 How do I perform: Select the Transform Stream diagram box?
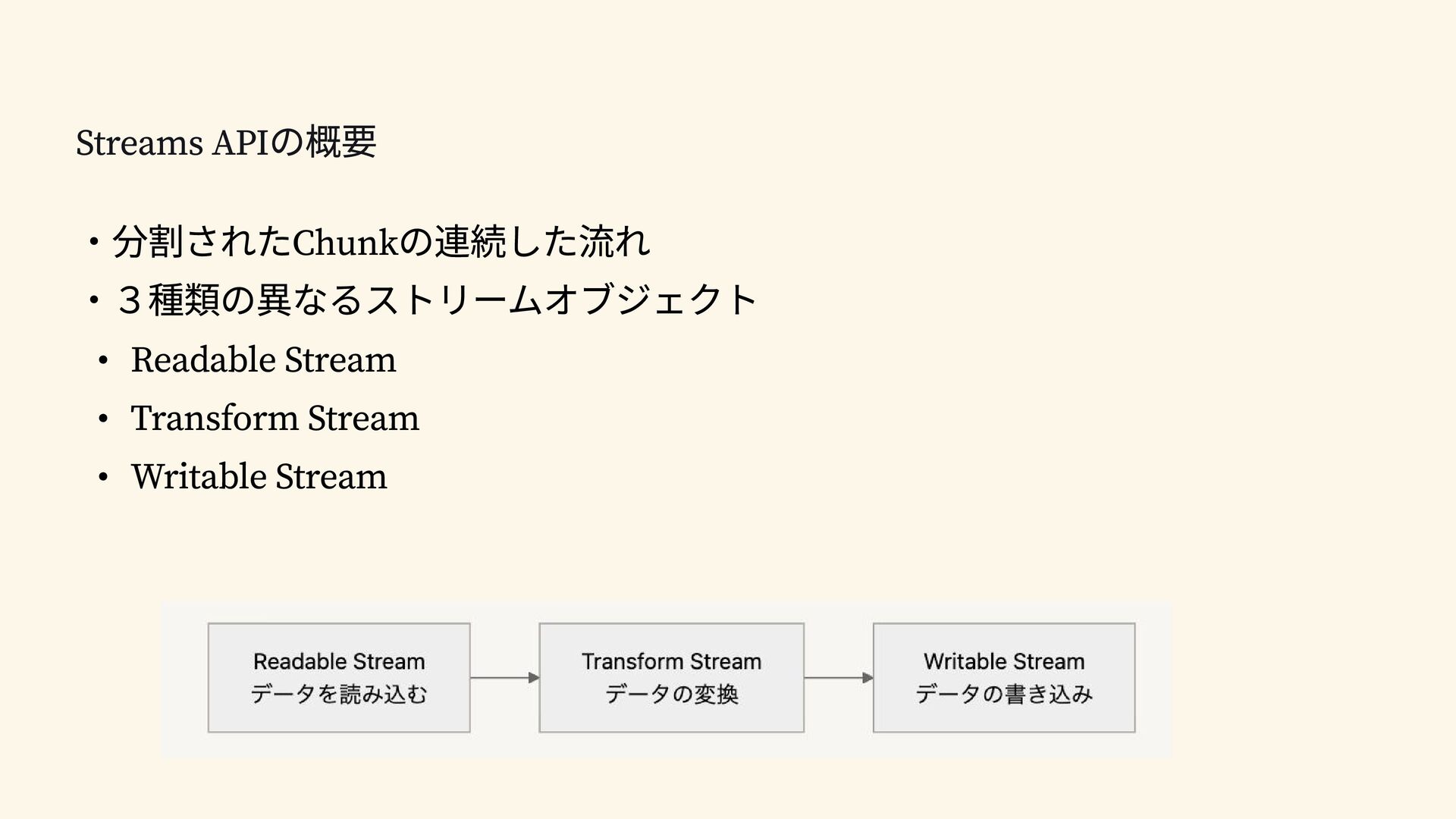671,678
